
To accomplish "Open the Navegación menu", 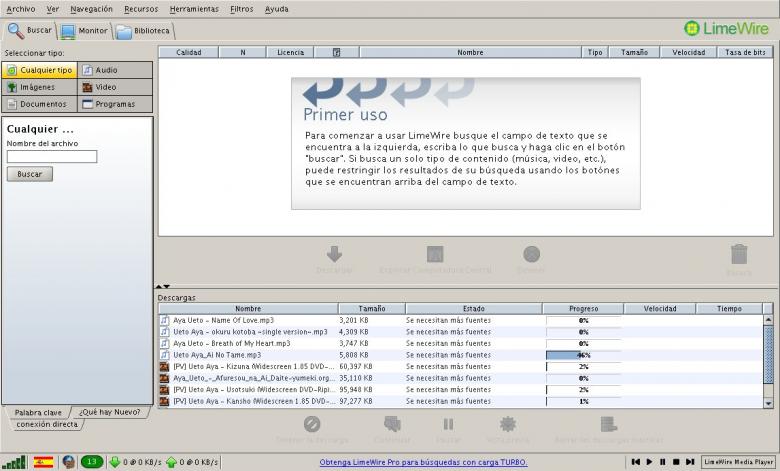I will [92, 9].
